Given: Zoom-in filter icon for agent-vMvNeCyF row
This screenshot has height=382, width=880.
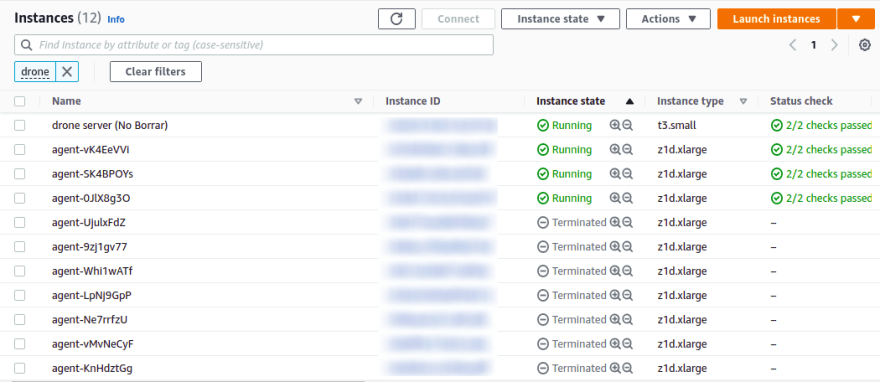Looking at the screenshot, I should coord(615,344).
